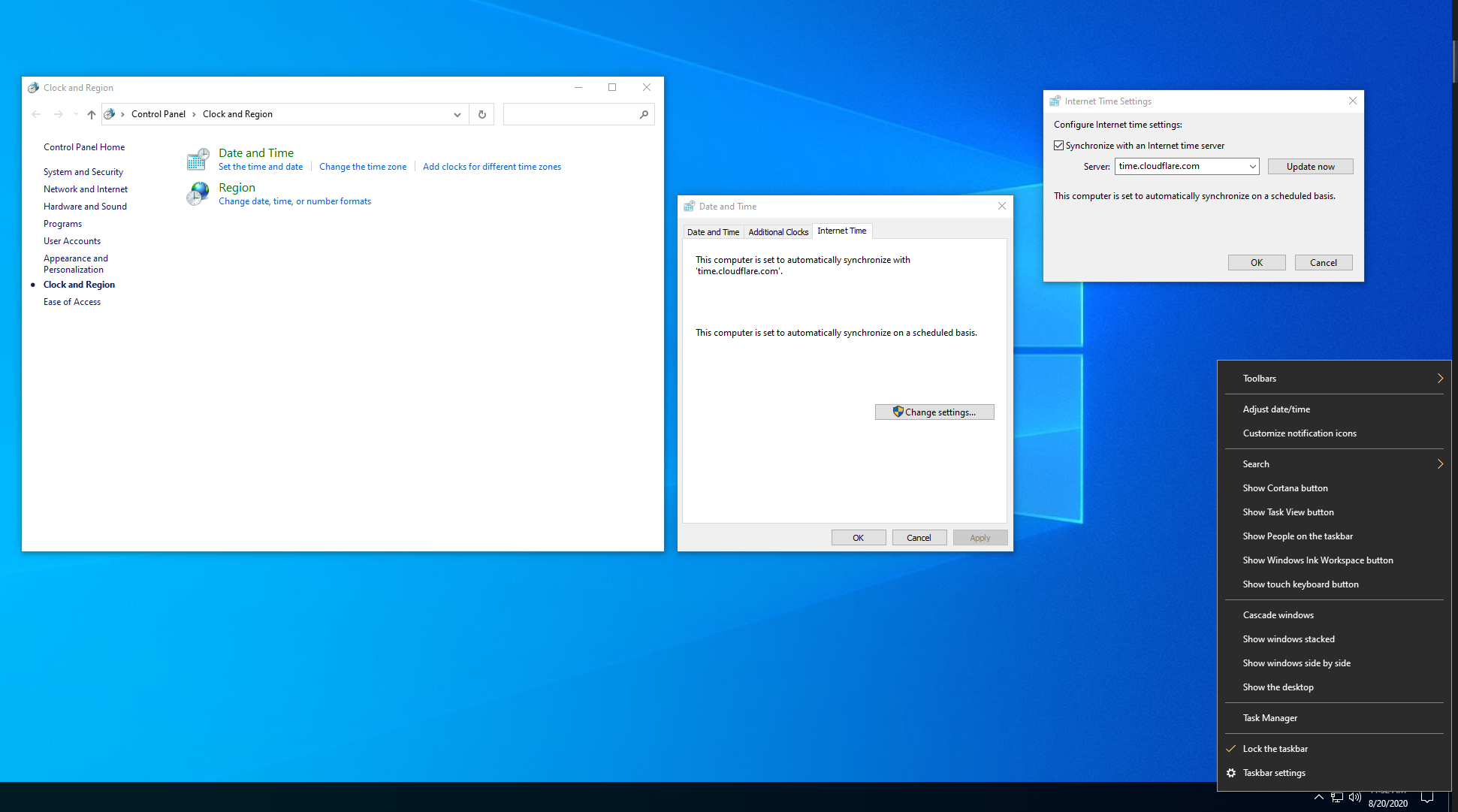Click the network tray icon
The width and height of the screenshot is (1458, 812).
point(1337,798)
